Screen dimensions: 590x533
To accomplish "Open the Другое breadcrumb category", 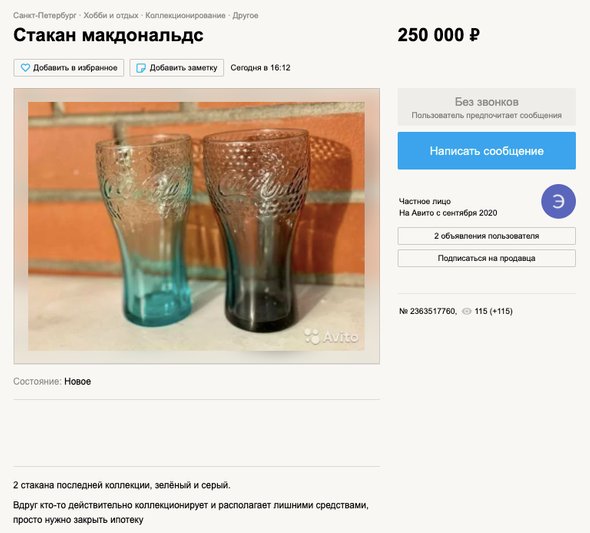I will pos(245,15).
